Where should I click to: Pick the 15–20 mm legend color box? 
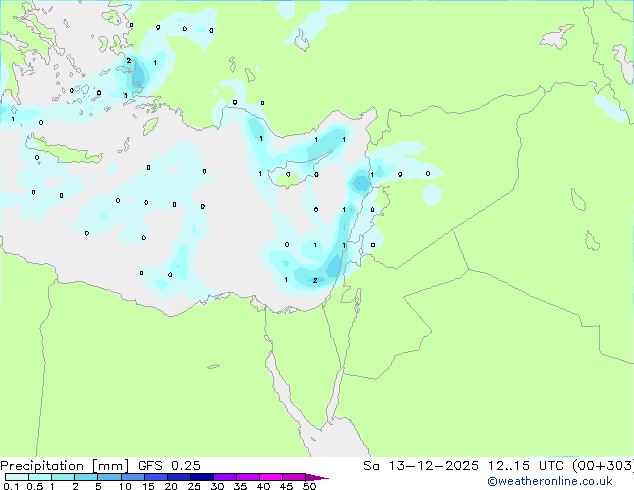point(155,477)
